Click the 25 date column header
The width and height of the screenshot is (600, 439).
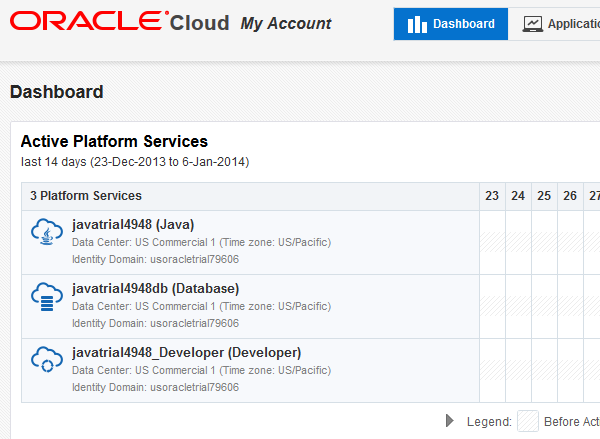point(544,196)
